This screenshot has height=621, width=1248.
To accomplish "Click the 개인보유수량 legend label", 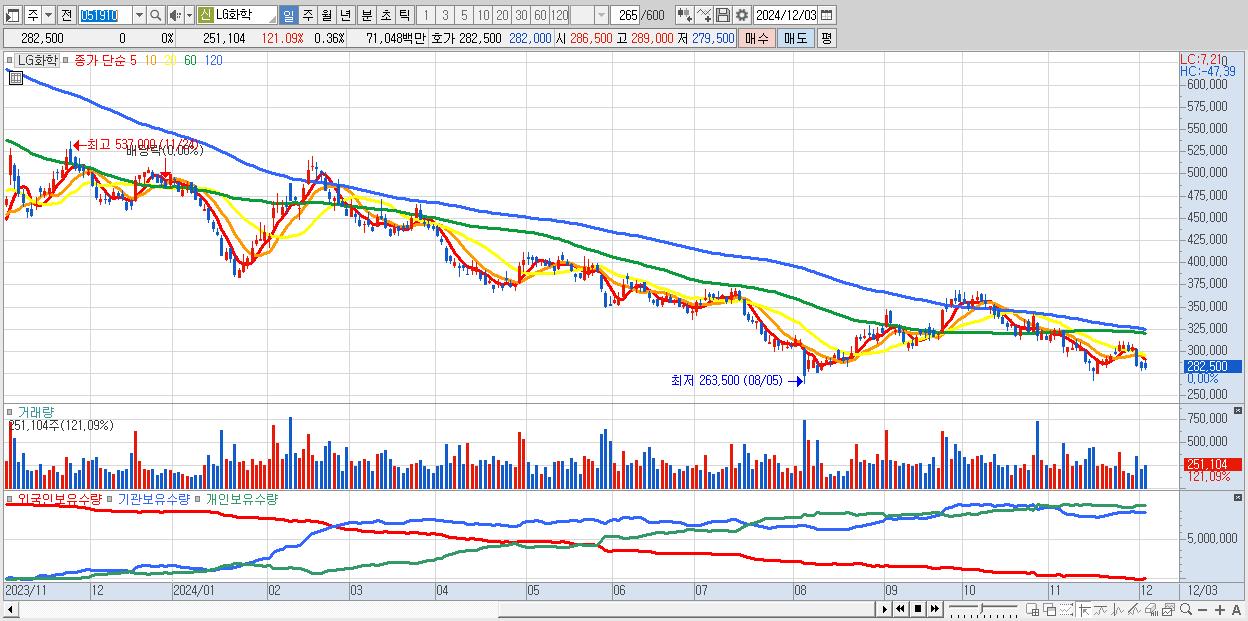I will tap(241, 498).
